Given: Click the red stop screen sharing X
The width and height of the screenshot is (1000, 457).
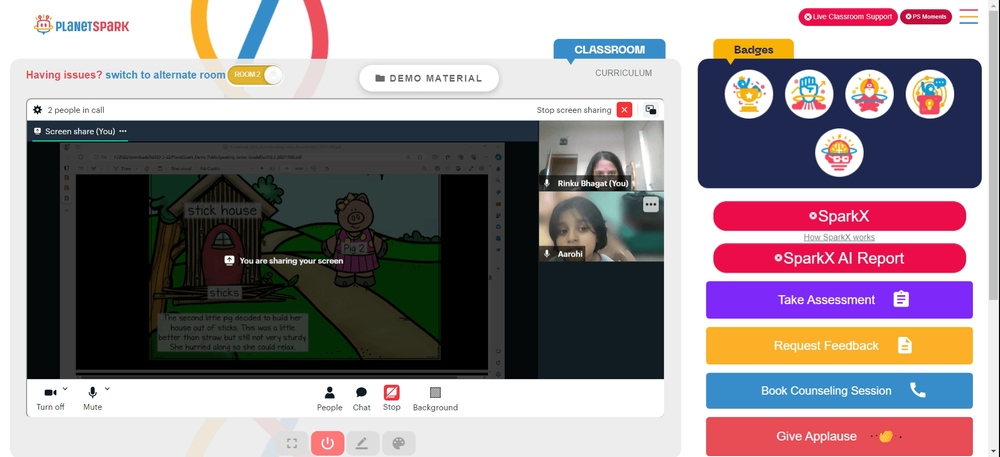Looking at the screenshot, I should (624, 110).
